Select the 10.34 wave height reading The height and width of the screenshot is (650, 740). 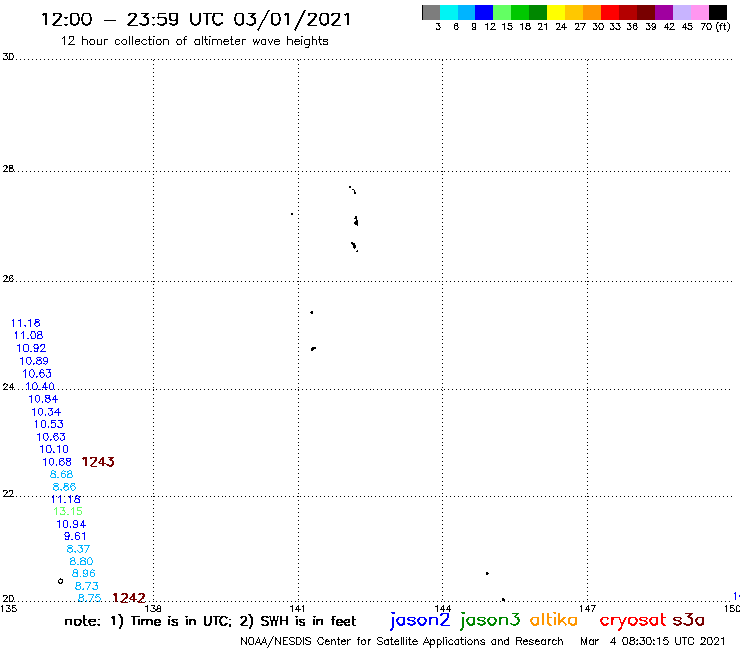(46, 412)
